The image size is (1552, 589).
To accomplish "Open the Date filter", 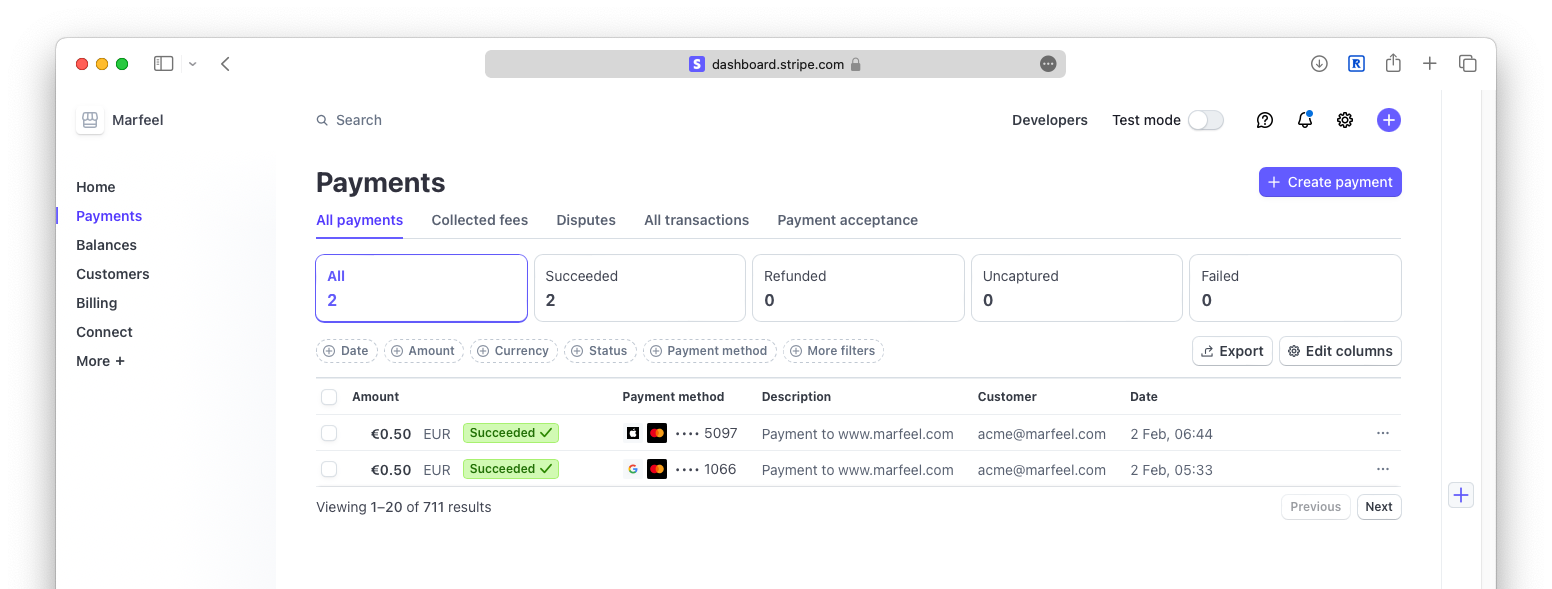I will click(x=347, y=351).
